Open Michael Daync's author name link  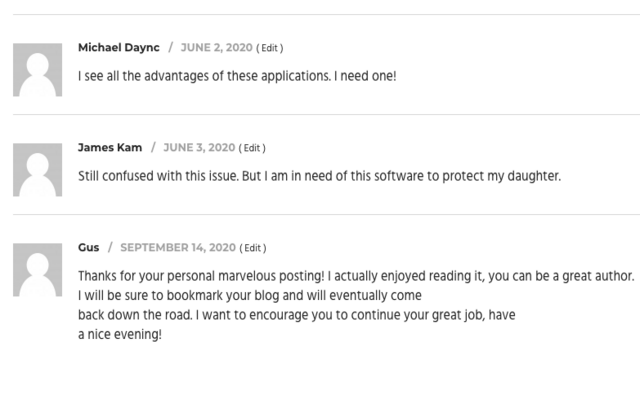pos(119,48)
